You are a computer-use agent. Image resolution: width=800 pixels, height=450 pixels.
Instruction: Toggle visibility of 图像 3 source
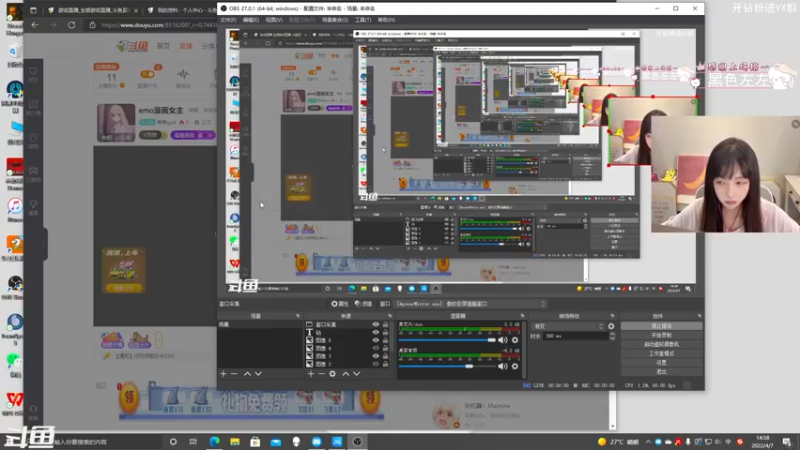point(376,356)
